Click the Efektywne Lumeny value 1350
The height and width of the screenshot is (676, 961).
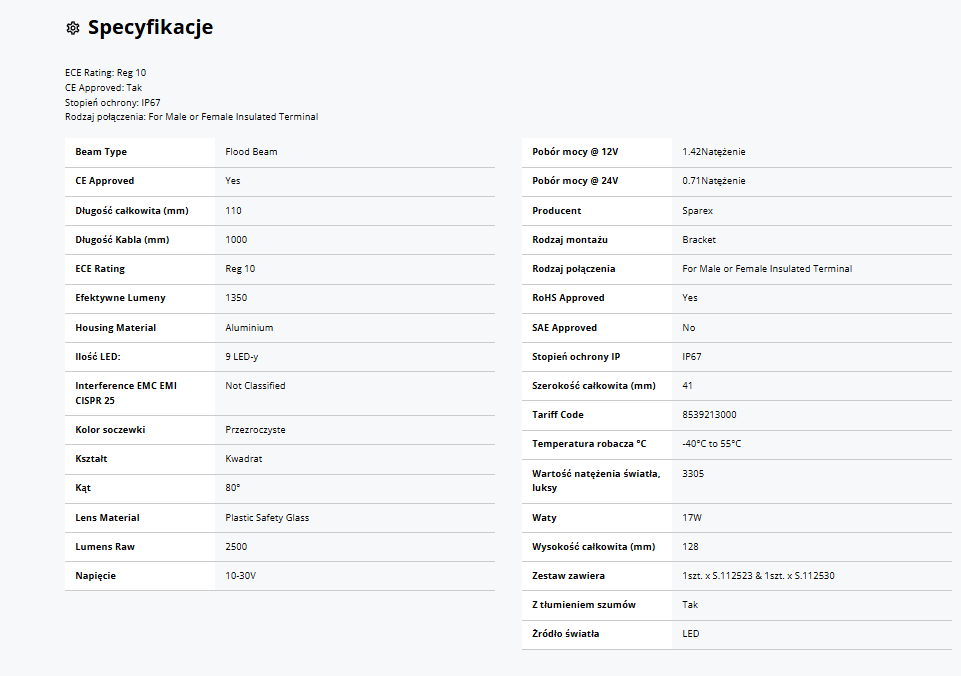coord(237,298)
